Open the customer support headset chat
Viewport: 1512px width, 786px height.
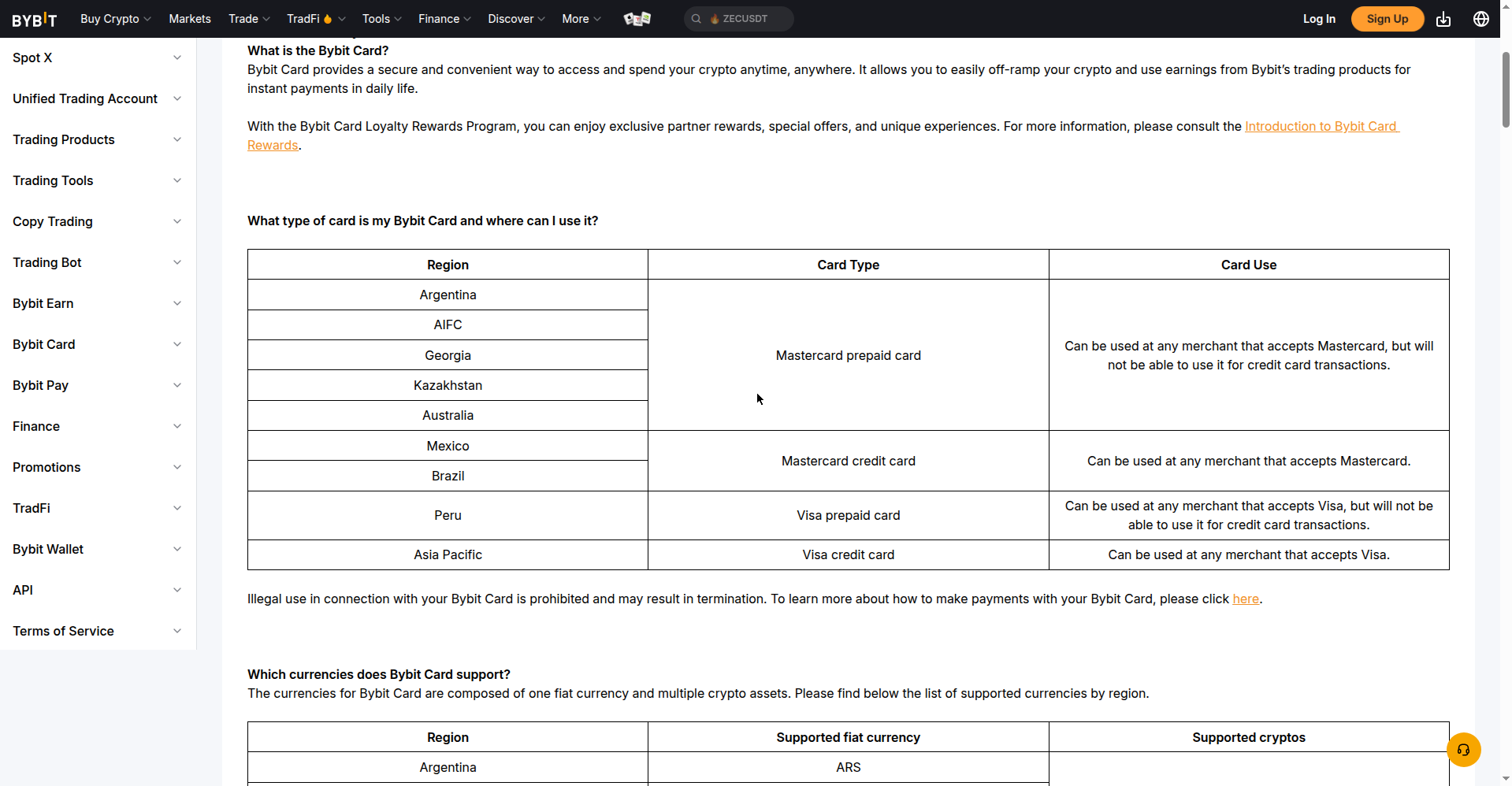tap(1464, 750)
